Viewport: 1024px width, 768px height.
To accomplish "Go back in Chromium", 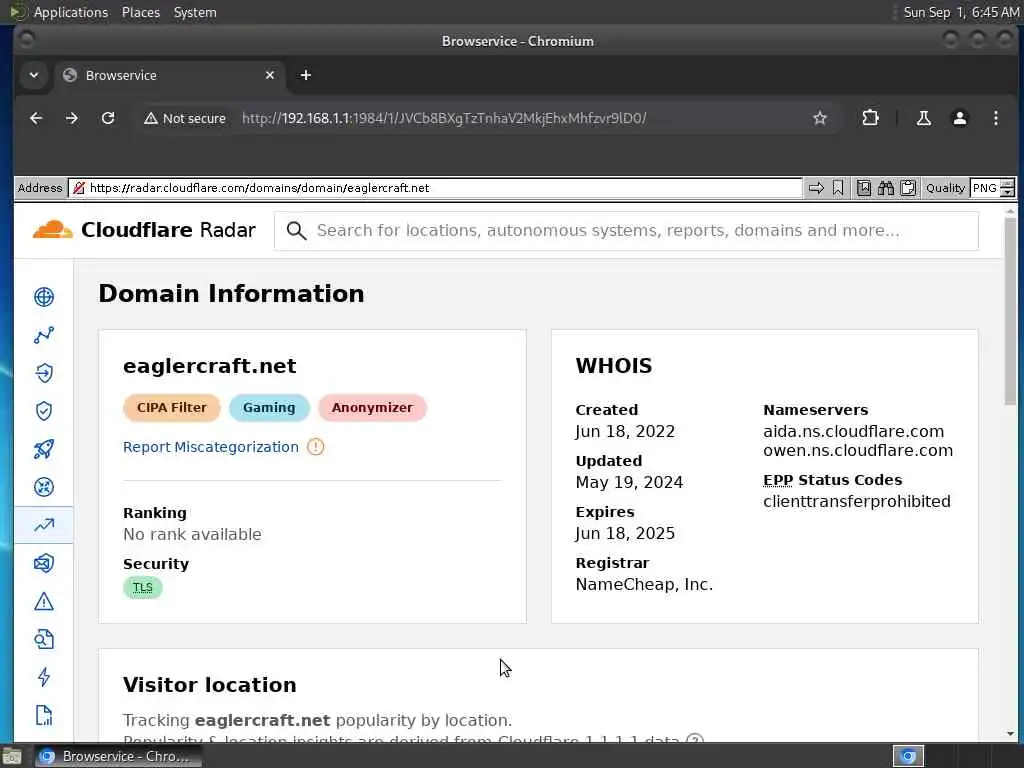I will pyautogui.click(x=36, y=118).
